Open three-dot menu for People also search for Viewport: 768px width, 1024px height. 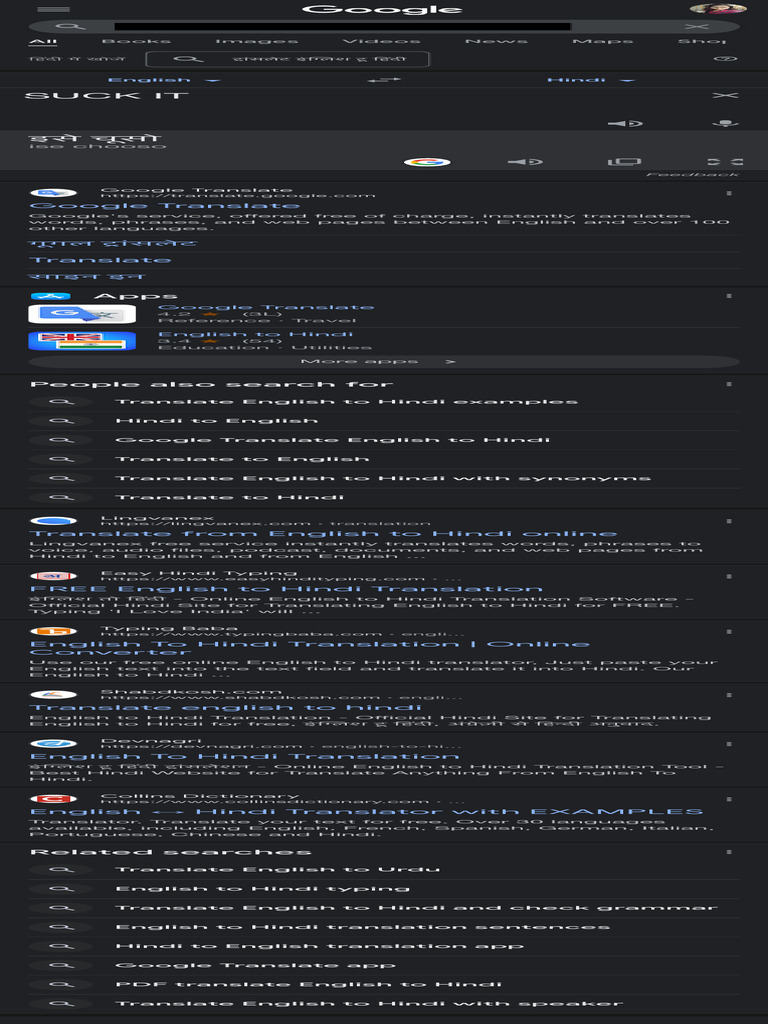[x=729, y=384]
